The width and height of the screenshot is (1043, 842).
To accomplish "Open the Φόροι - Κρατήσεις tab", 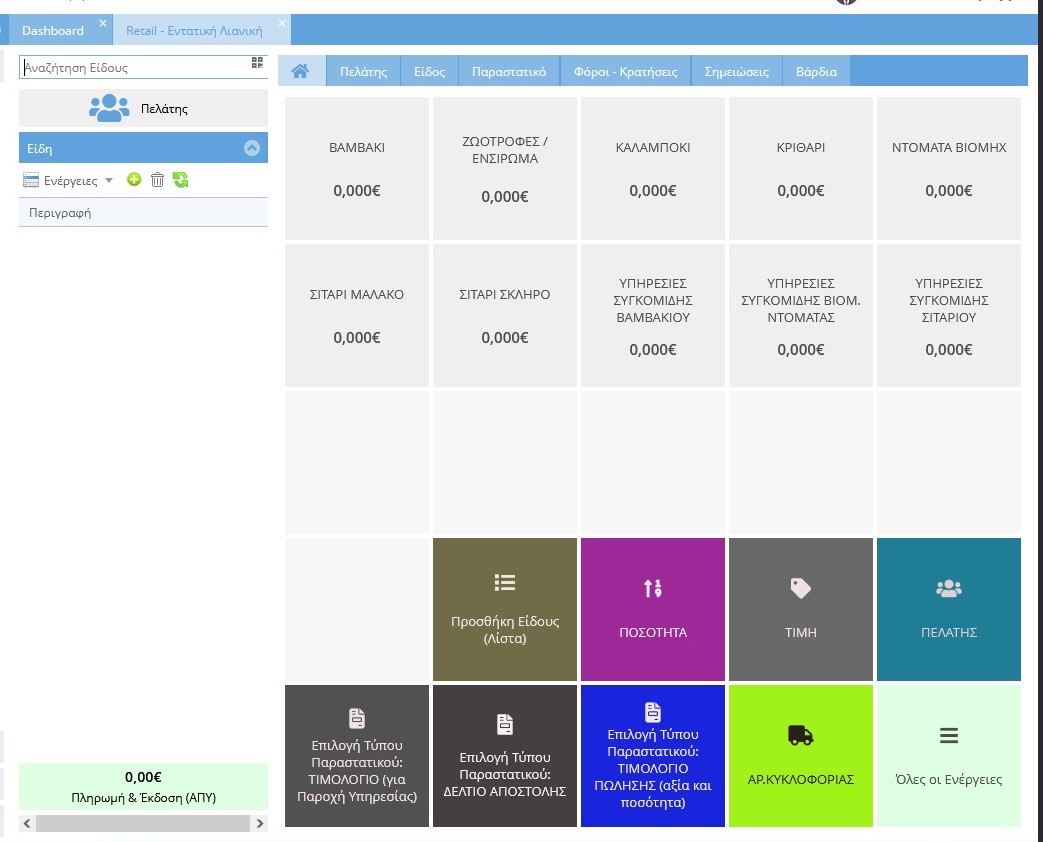I will pos(625,72).
